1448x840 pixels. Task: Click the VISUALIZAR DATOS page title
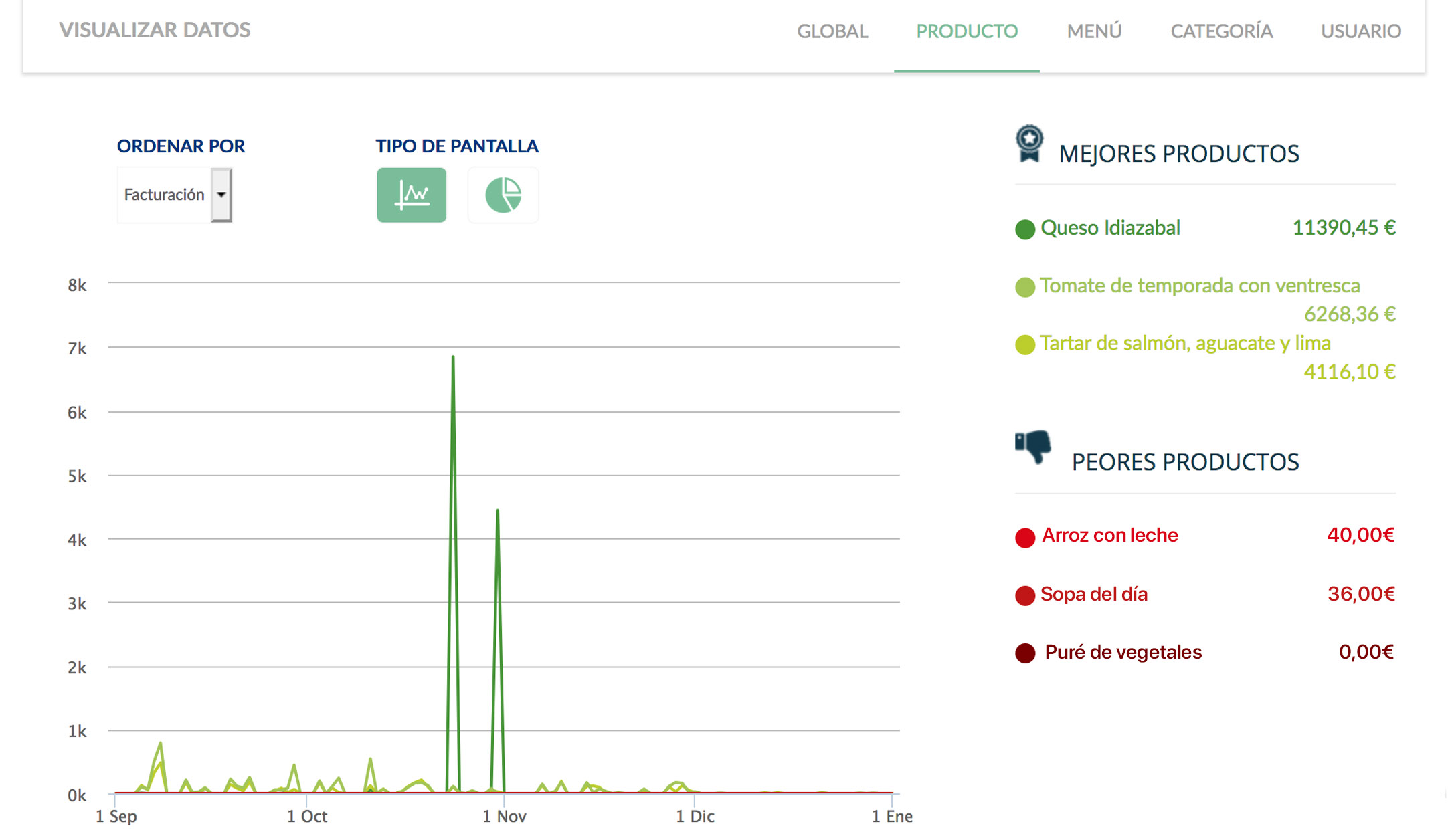(x=155, y=30)
